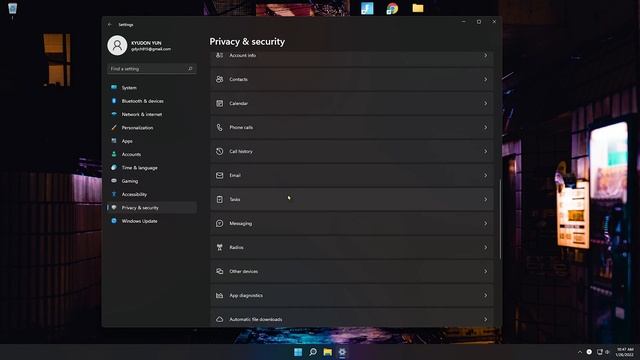Open the blue music note desktop icon
The height and width of the screenshot is (360, 640).
367,8
